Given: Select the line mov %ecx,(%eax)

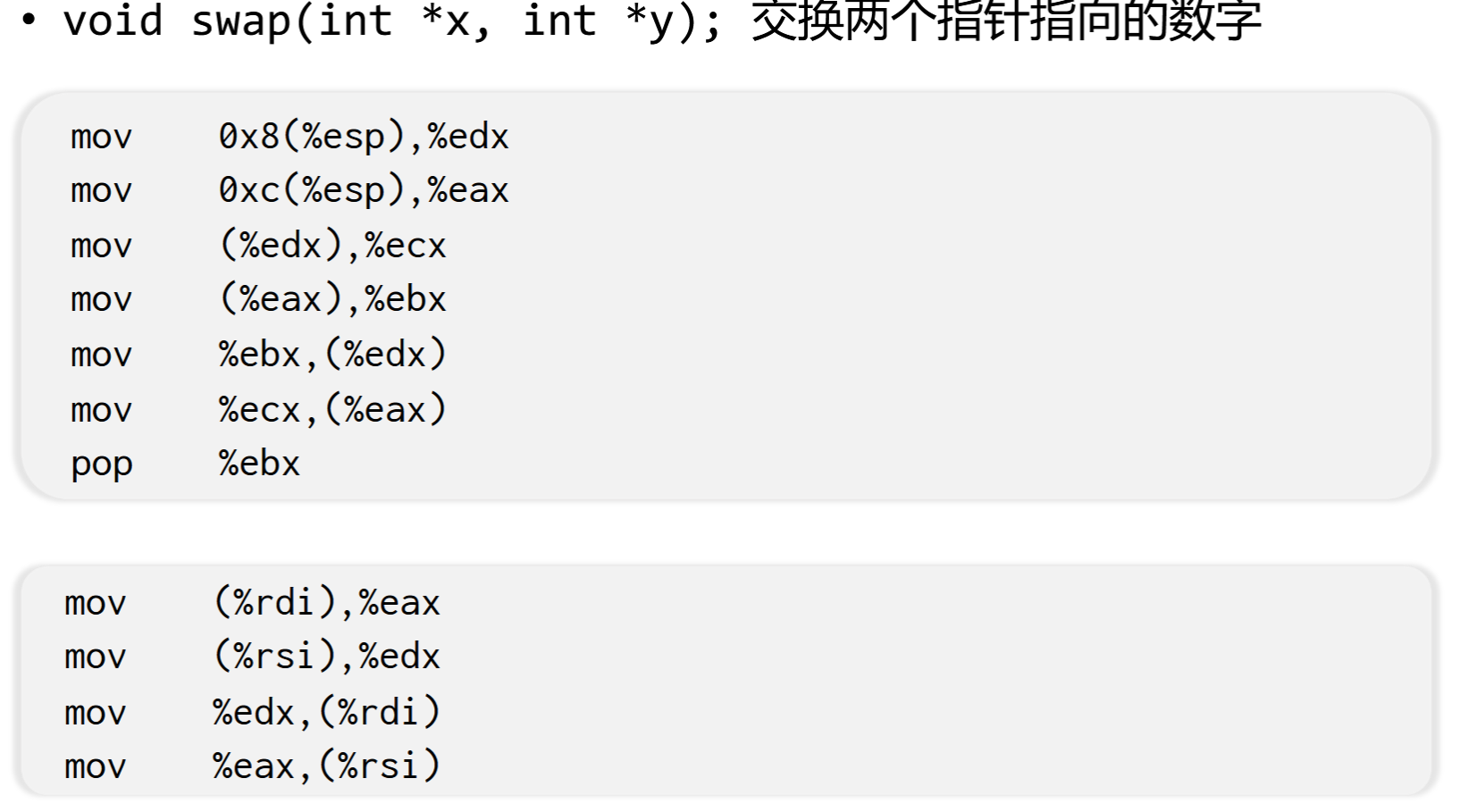Looking at the screenshot, I should click(258, 410).
